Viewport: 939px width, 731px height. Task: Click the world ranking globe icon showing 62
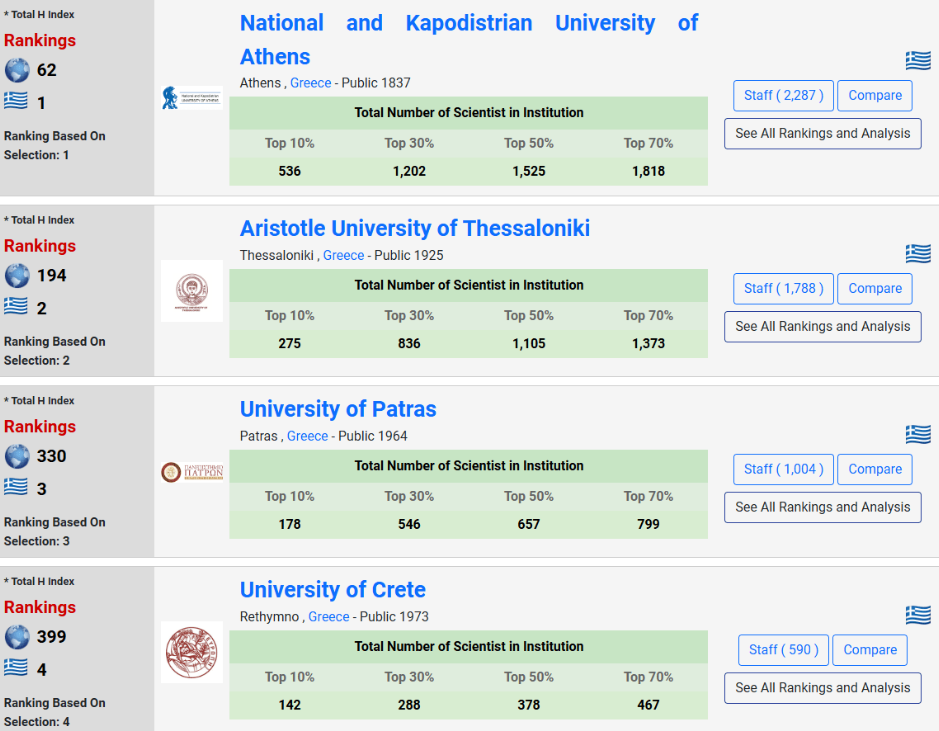point(17,70)
